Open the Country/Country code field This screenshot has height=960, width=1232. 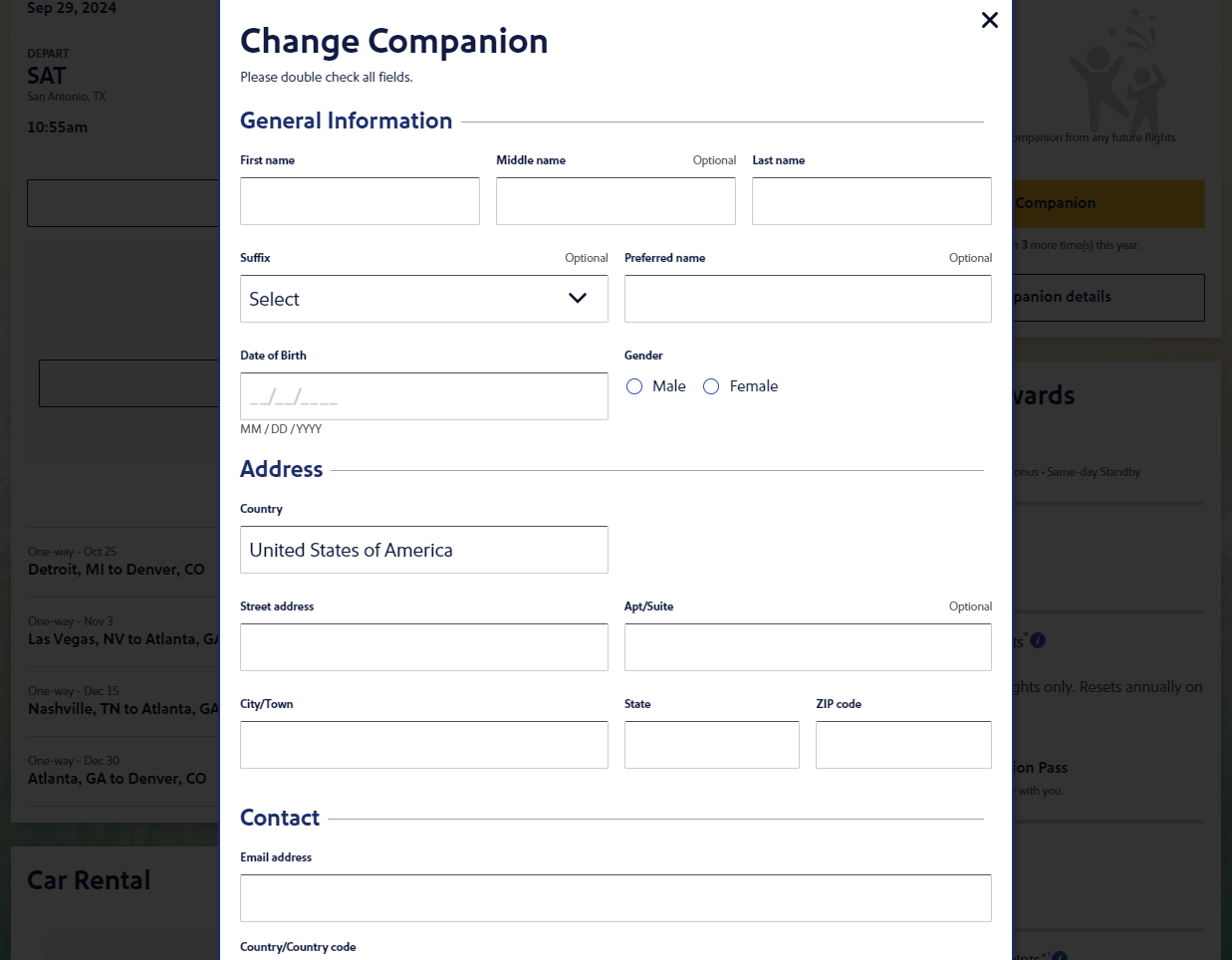coord(616,956)
